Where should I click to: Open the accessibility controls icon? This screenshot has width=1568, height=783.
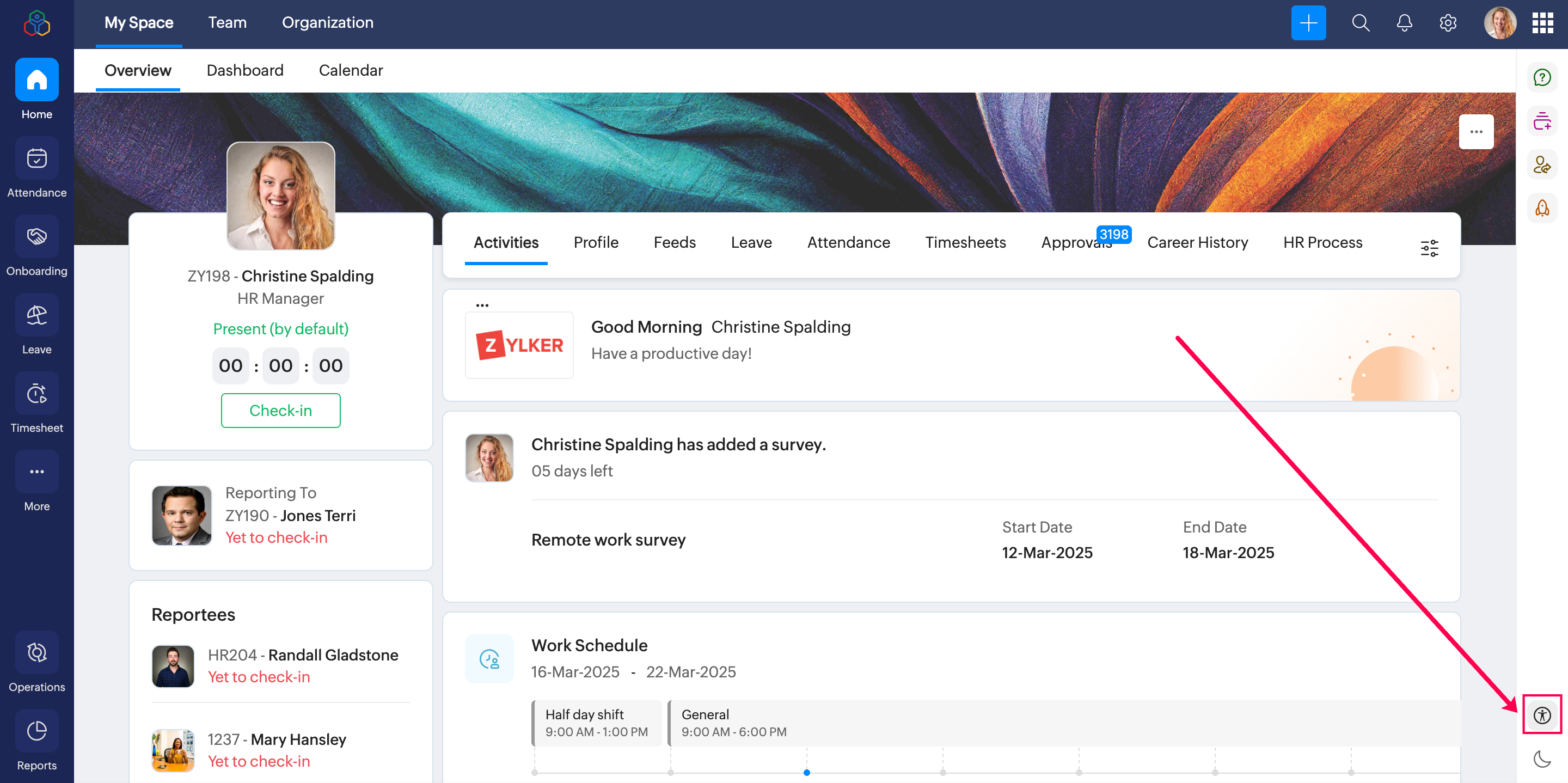[x=1542, y=715]
